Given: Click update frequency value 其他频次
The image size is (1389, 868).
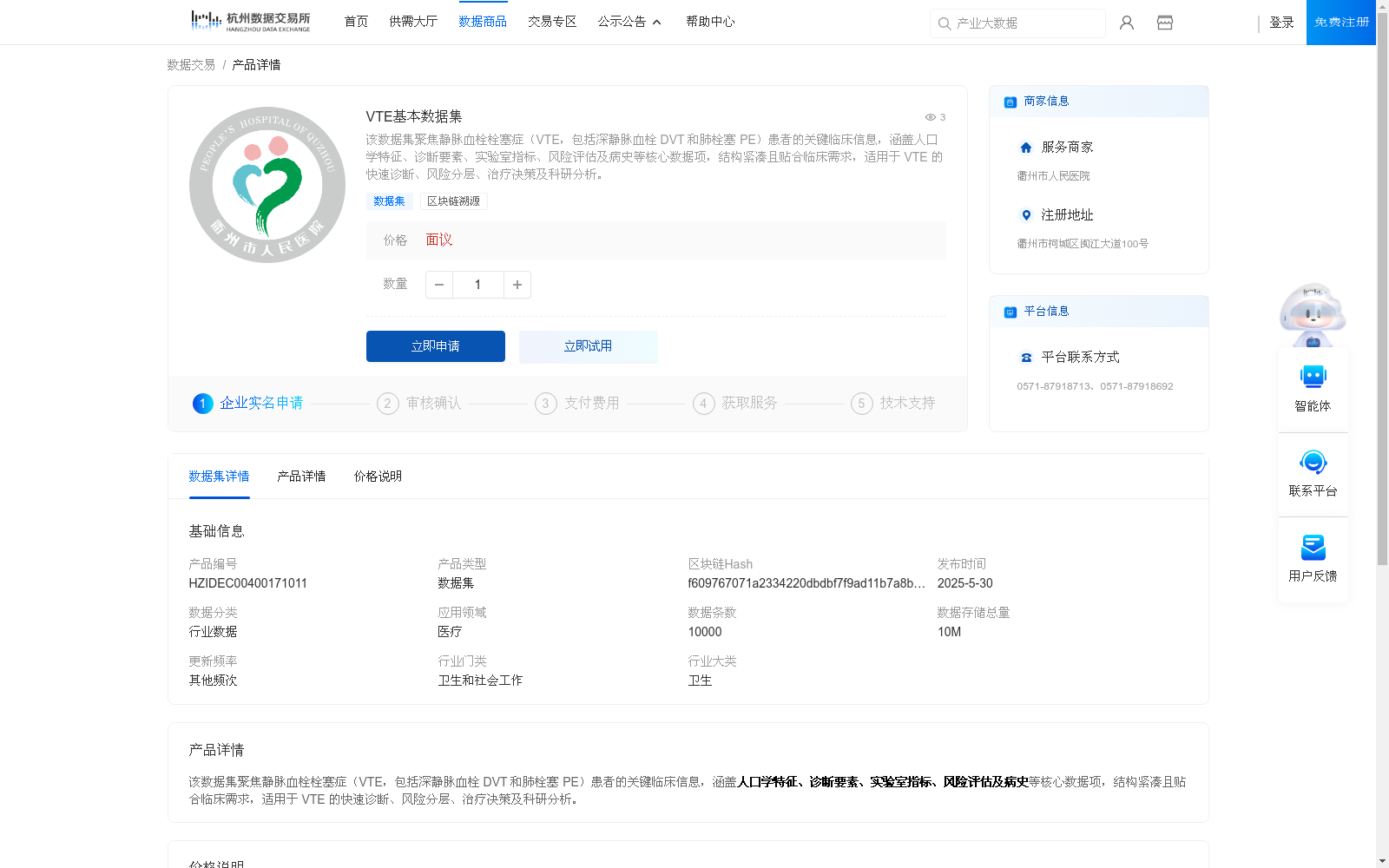Looking at the screenshot, I should click(213, 681).
